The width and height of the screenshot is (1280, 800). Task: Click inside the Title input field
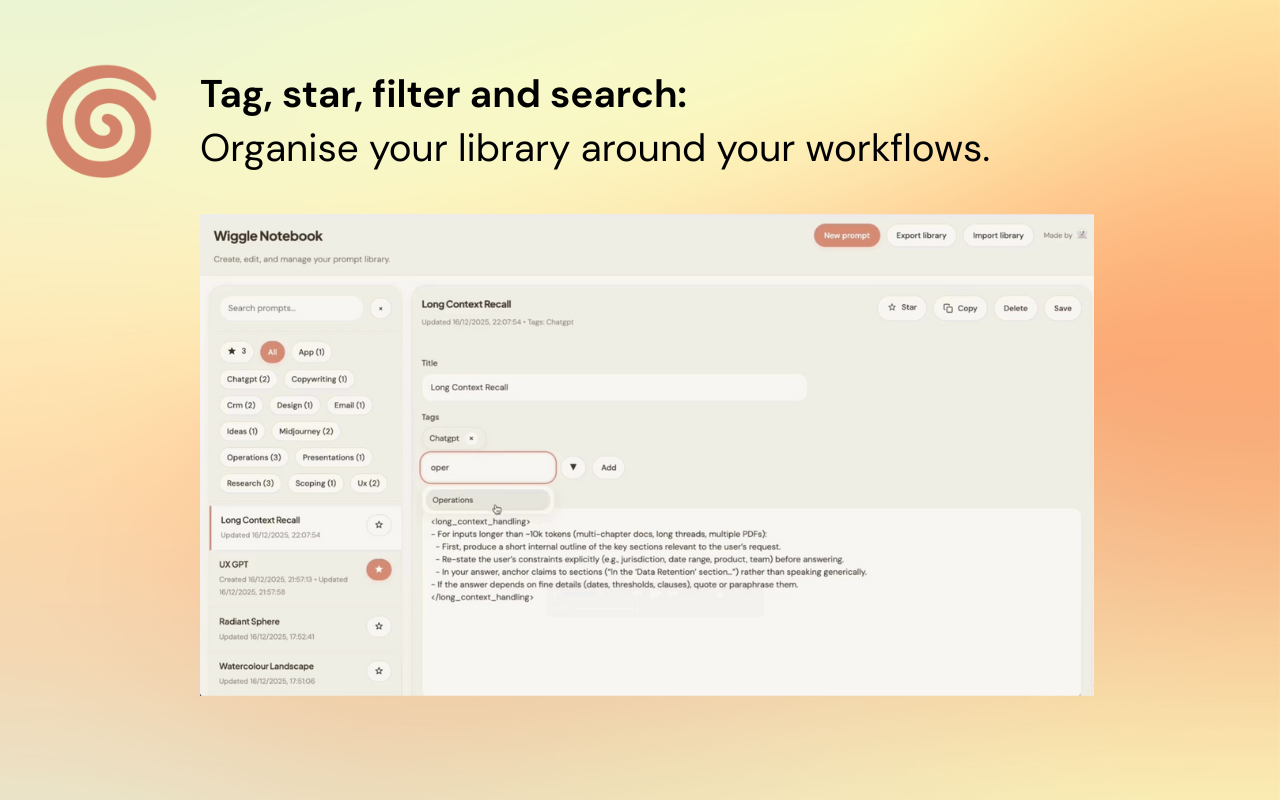click(613, 387)
